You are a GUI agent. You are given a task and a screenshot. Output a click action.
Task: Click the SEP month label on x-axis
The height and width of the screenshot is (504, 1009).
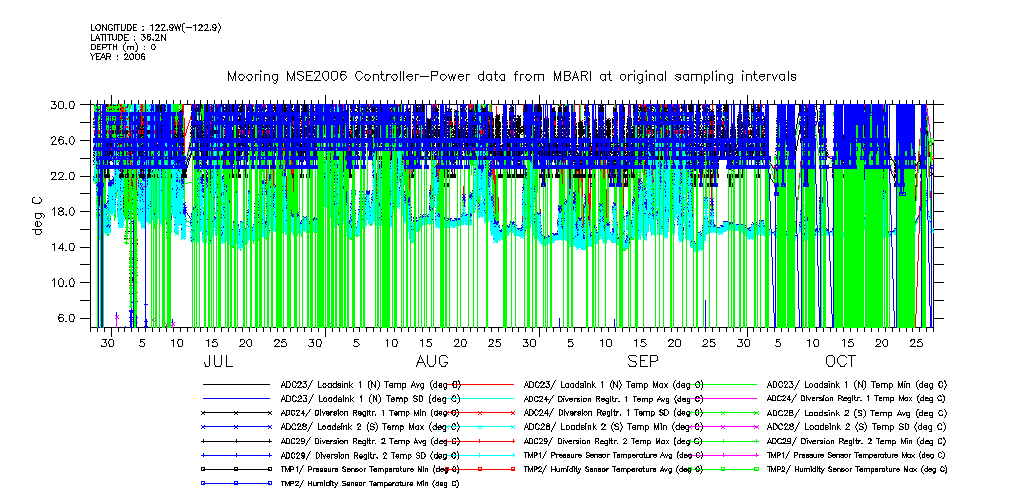click(x=642, y=361)
